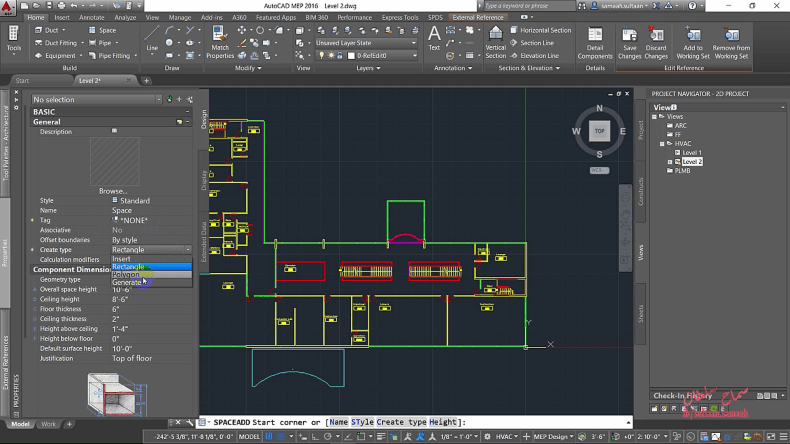
Task: Click the Text annotation tool
Action: (434, 39)
